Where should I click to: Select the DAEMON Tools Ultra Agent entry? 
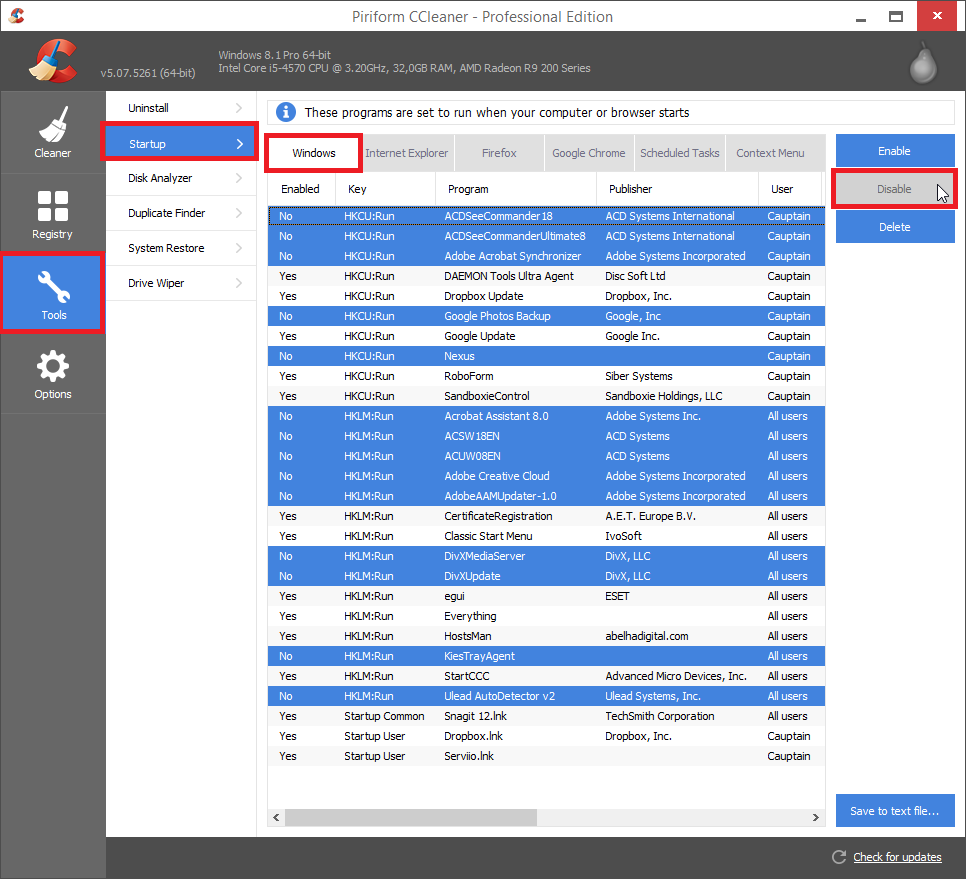pos(546,276)
